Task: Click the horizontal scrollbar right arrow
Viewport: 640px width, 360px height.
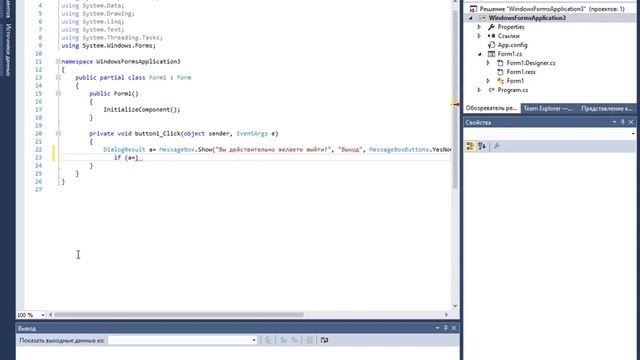Action: click(446, 315)
